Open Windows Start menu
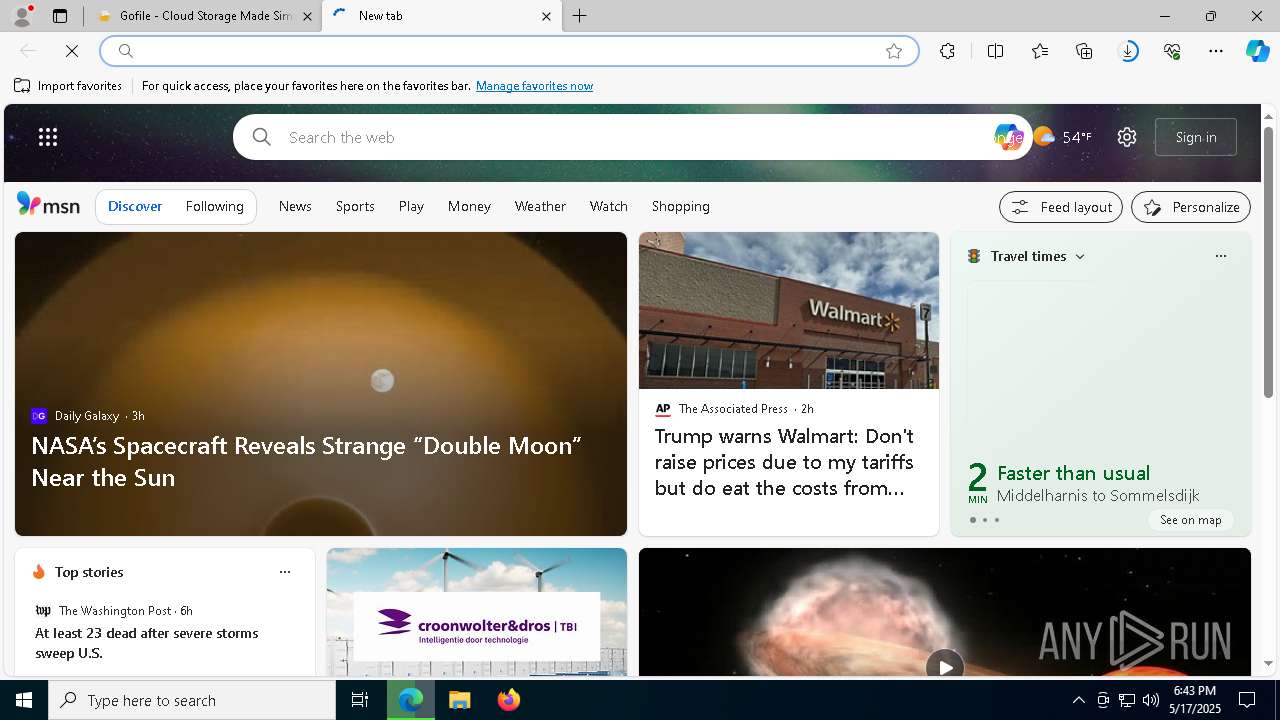This screenshot has height=720, width=1280. (24, 700)
